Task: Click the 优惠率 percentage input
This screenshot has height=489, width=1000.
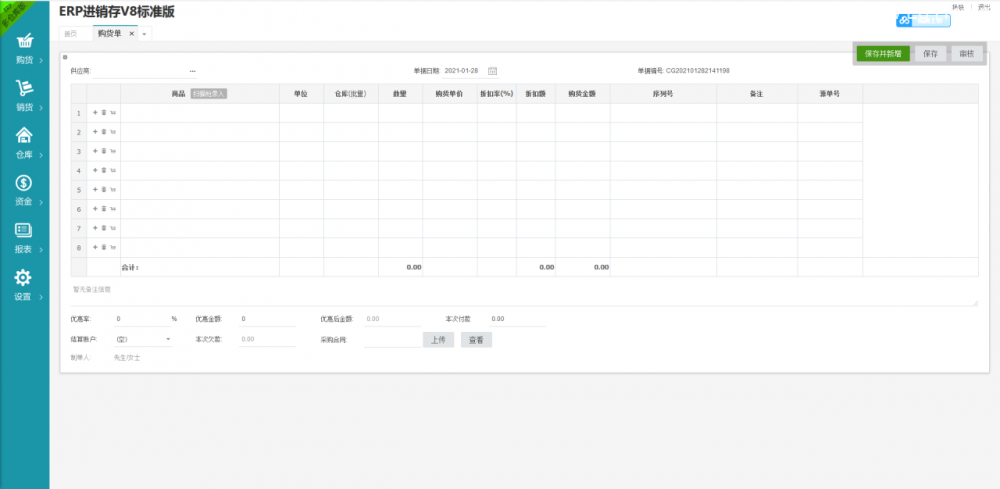Action: (x=142, y=319)
